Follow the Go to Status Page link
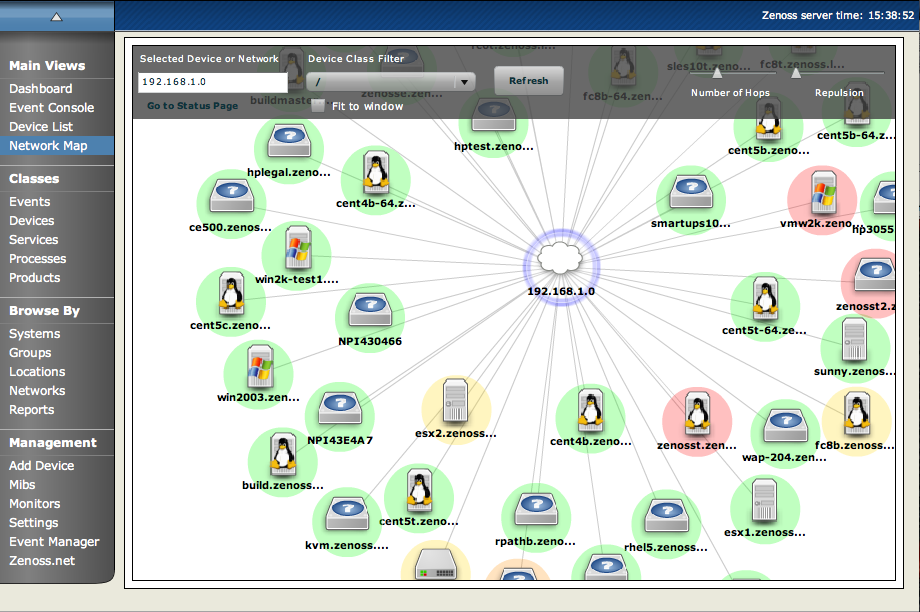Image resolution: width=920 pixels, height=612 pixels. coord(192,106)
